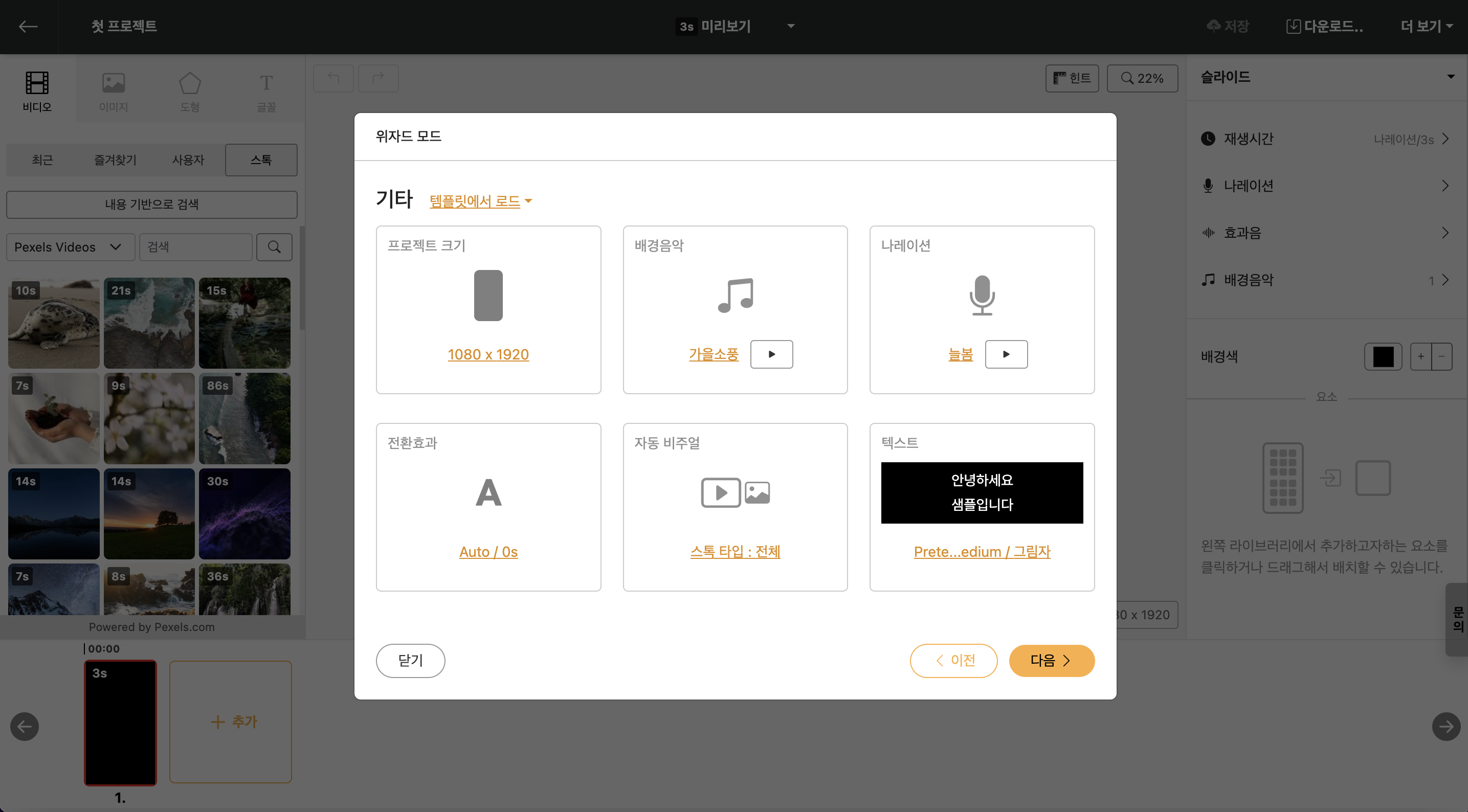The height and width of the screenshot is (812, 1468).
Task: Click the minus button beside background color
Action: pos(1441,356)
